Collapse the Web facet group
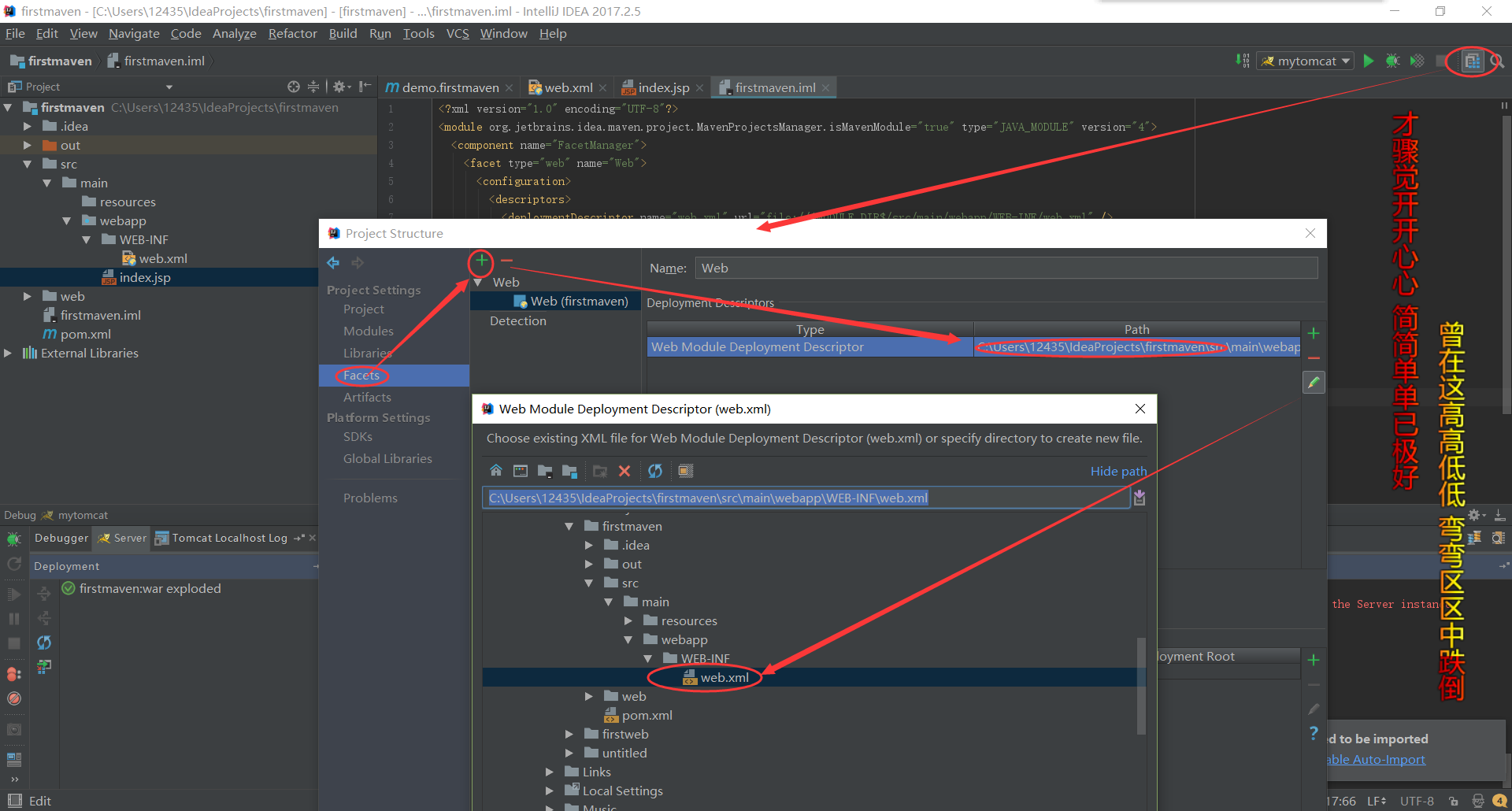 pos(478,282)
